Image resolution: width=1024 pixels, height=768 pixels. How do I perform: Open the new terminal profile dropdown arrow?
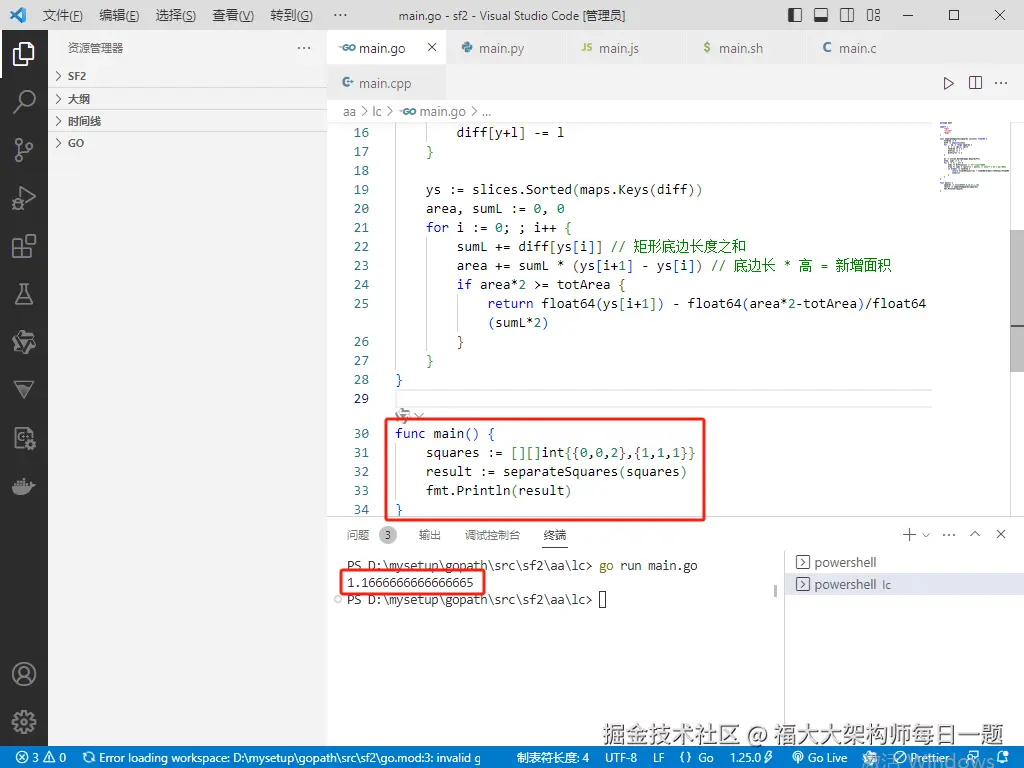[x=925, y=535]
